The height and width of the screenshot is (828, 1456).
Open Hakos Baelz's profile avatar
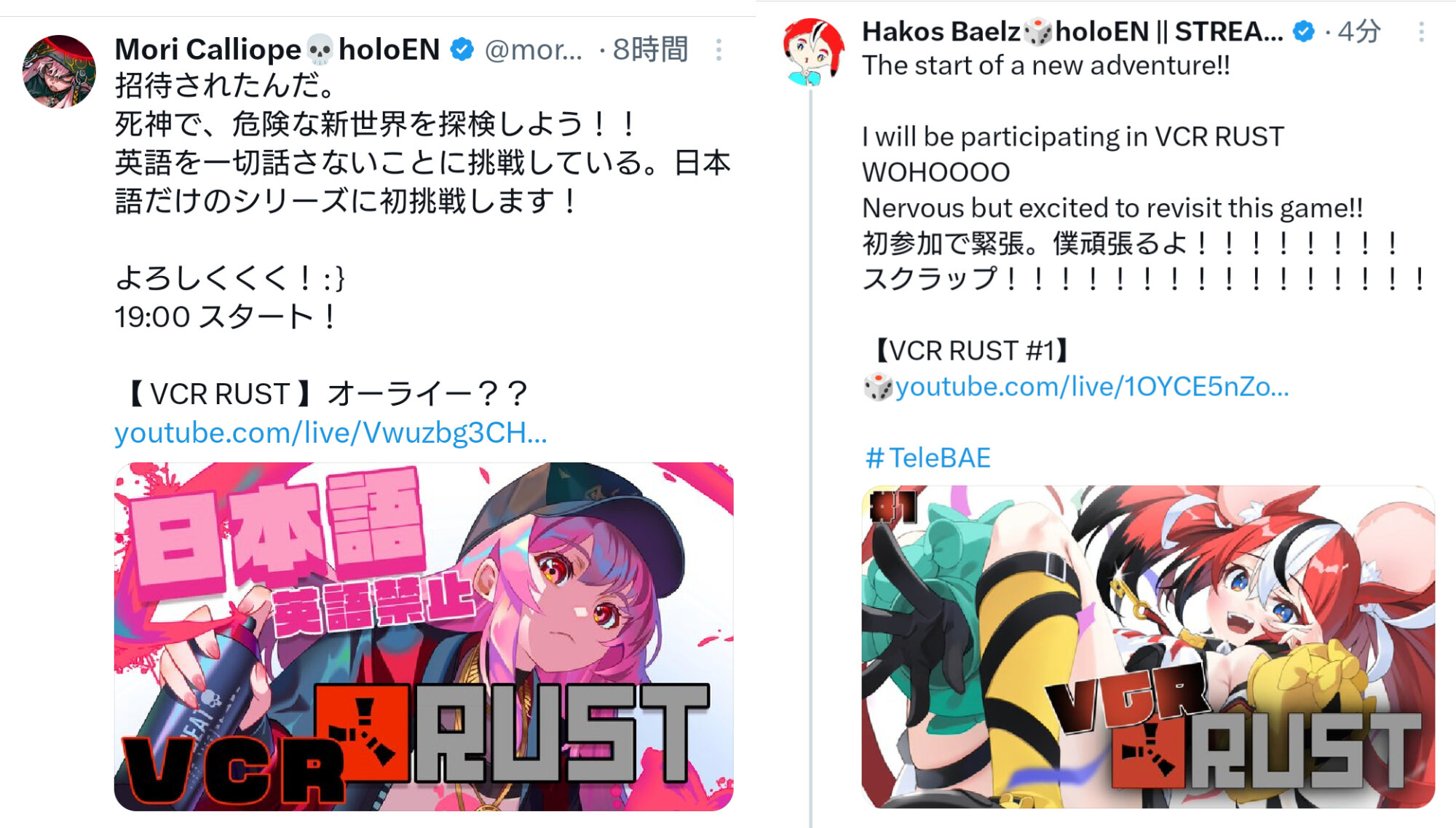point(813,52)
